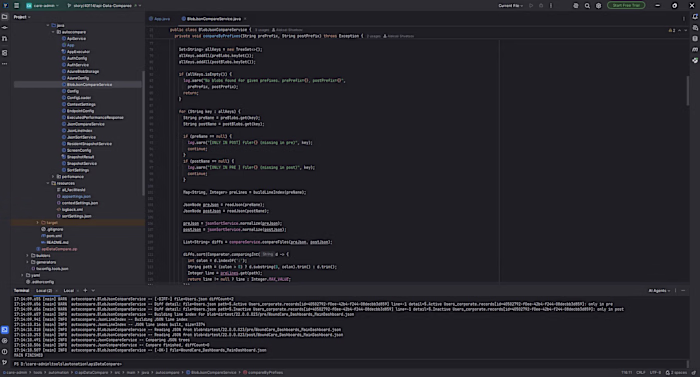Viewport: 700px width, 377px height.
Task: Open more run actions menu
Action: point(551,5)
